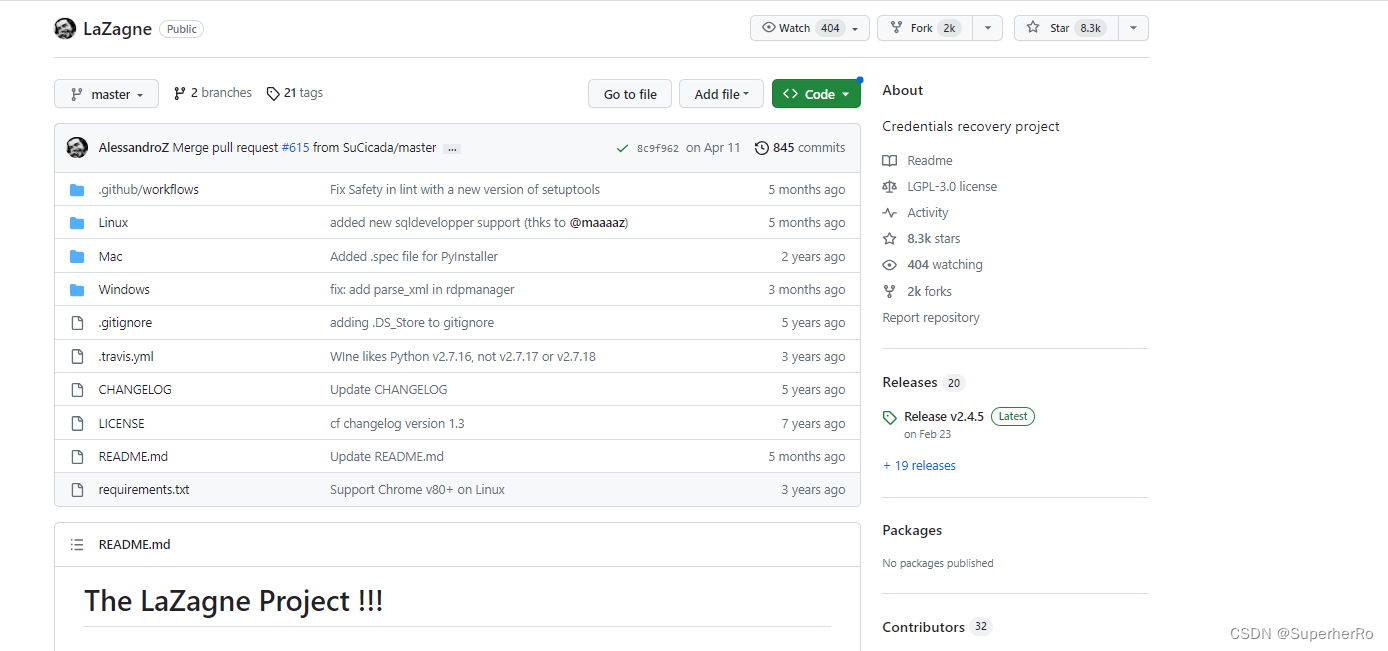Click the LICENSE file icon
This screenshot has height=651, width=1388.
coord(77,424)
